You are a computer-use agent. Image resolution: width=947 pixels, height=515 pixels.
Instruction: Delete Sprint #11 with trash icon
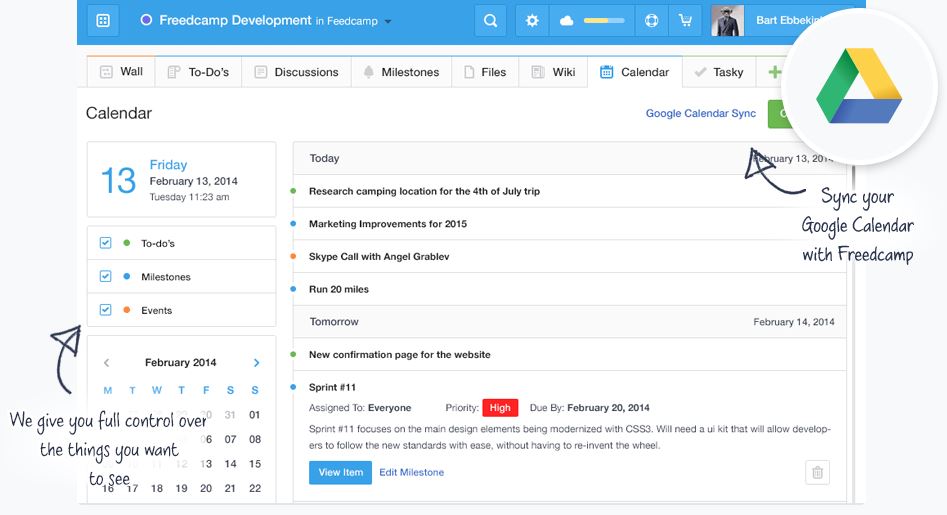point(817,472)
